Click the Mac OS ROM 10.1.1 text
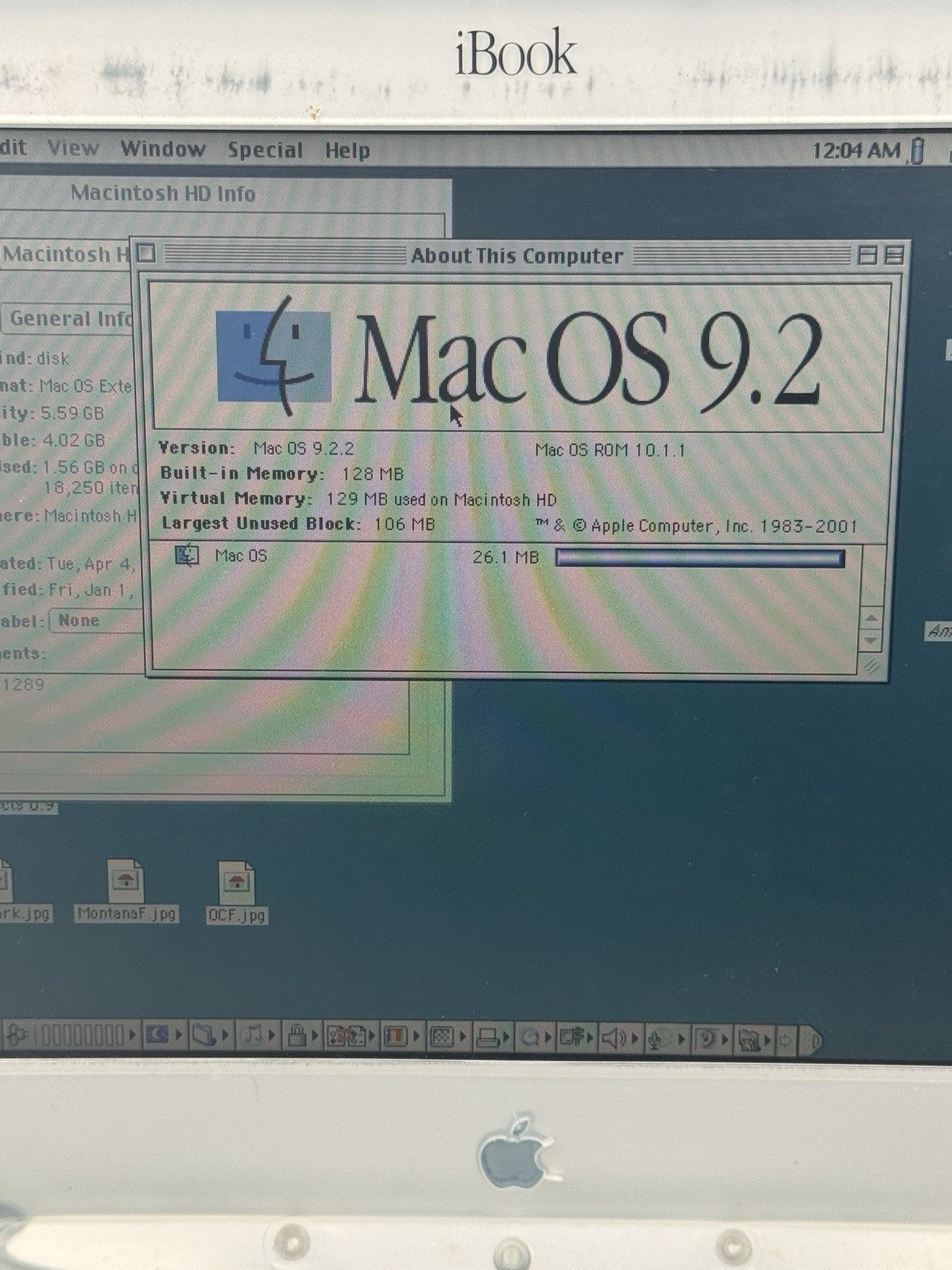Viewport: 952px width, 1270px height. [x=610, y=450]
